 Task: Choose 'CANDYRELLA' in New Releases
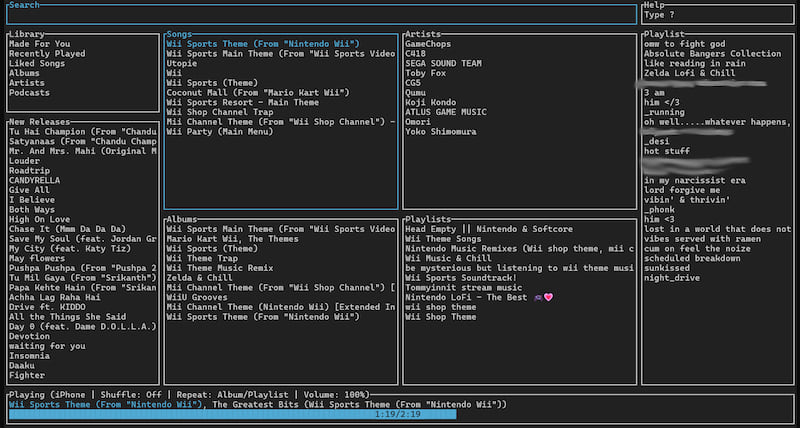[35, 180]
